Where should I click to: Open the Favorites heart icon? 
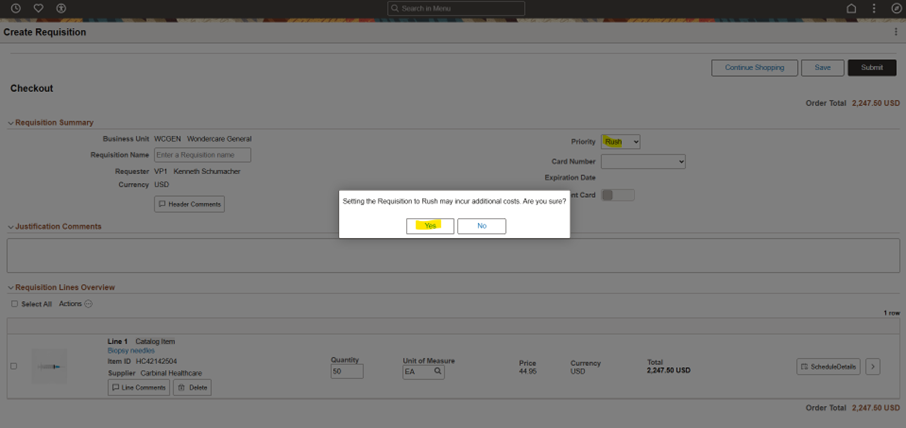(x=38, y=8)
